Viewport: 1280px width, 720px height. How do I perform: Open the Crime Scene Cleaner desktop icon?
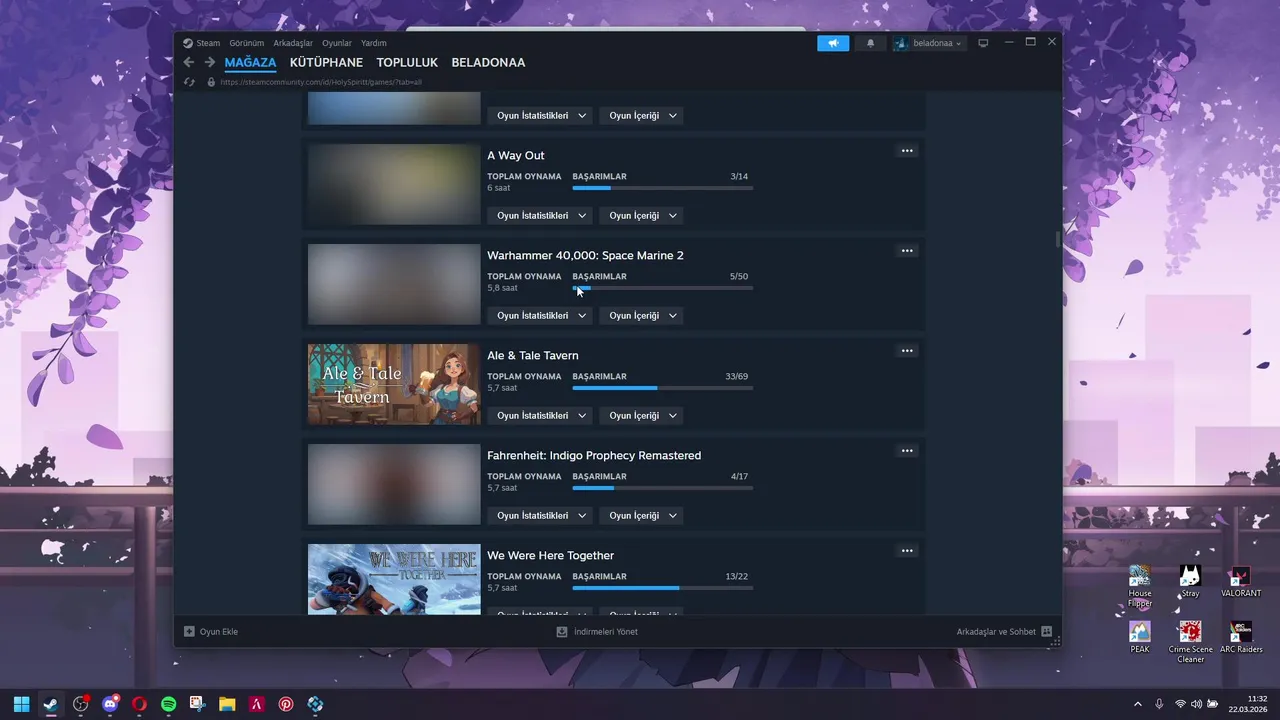pyautogui.click(x=1190, y=642)
